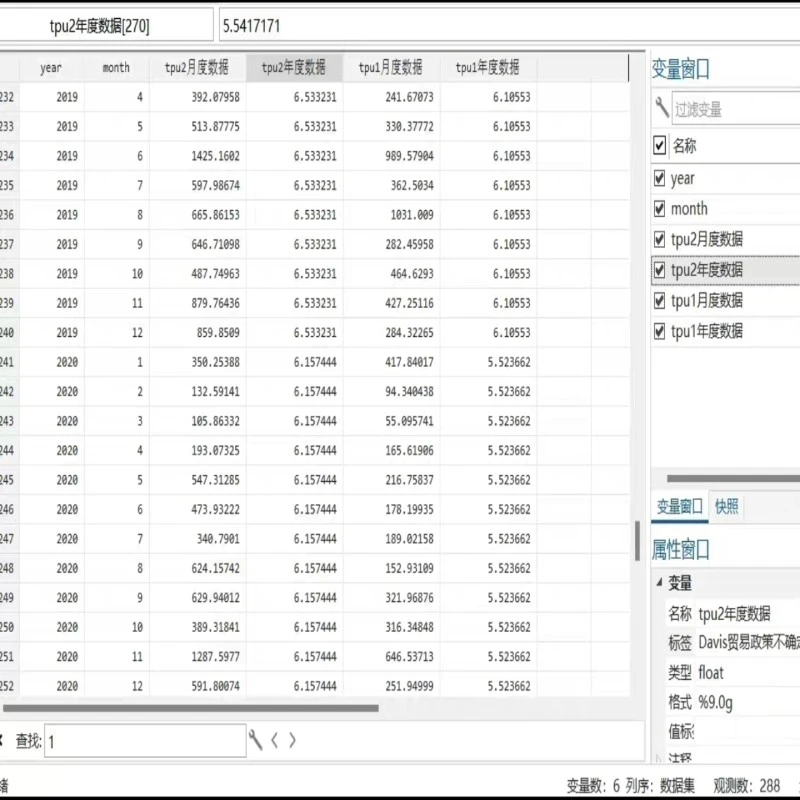Screen dimensions: 800x800
Task: Select the tpu2年度数据 column header
Action: point(296,68)
